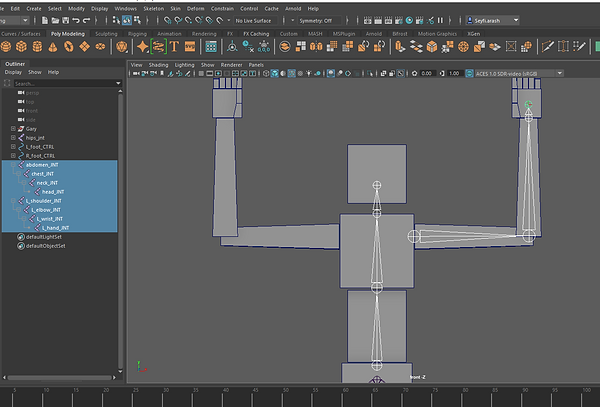The image size is (600, 407).
Task: Collapse the L_shoulder_JNT hierarchy in Outliner
Action: point(13,200)
